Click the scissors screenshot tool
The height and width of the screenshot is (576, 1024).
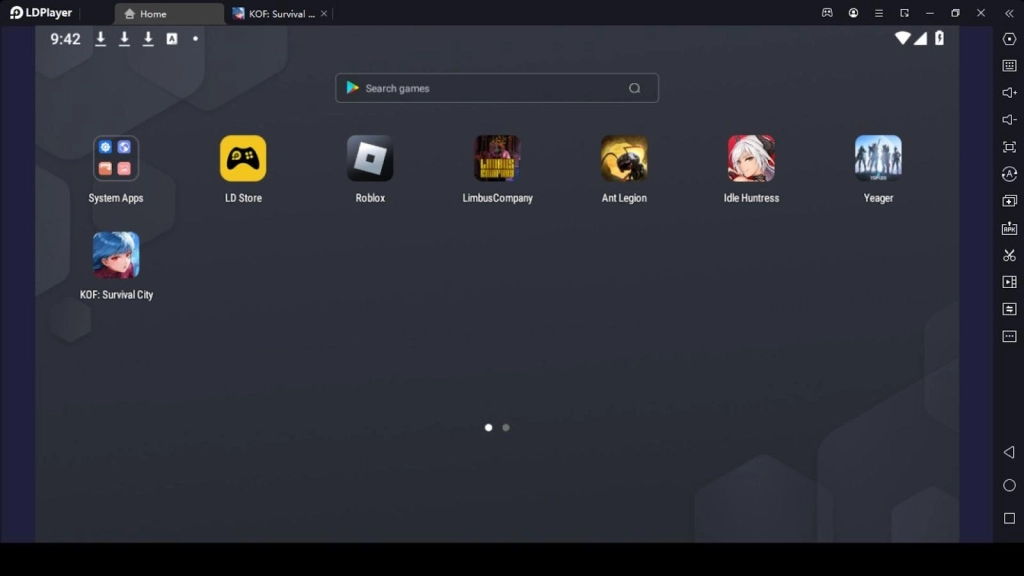coord(1009,255)
